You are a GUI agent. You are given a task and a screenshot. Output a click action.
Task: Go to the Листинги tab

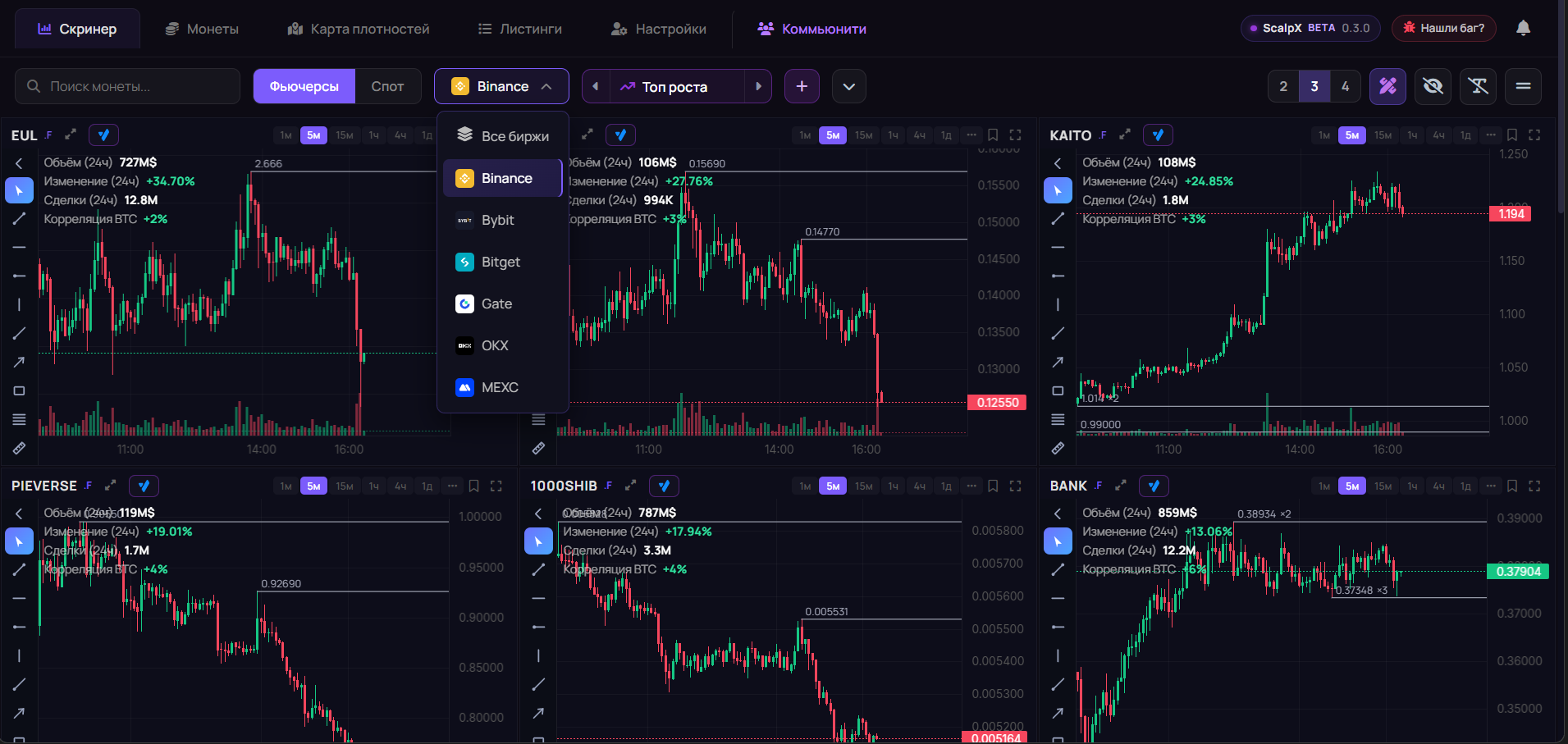(x=520, y=29)
